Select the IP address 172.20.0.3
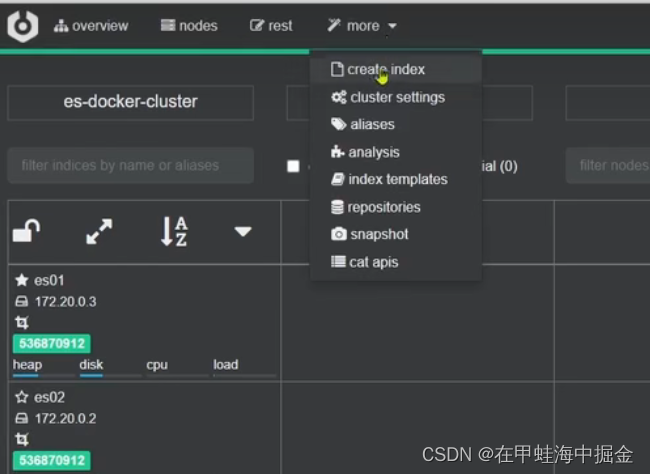Viewport: 650px width, 474px height. click(65, 302)
